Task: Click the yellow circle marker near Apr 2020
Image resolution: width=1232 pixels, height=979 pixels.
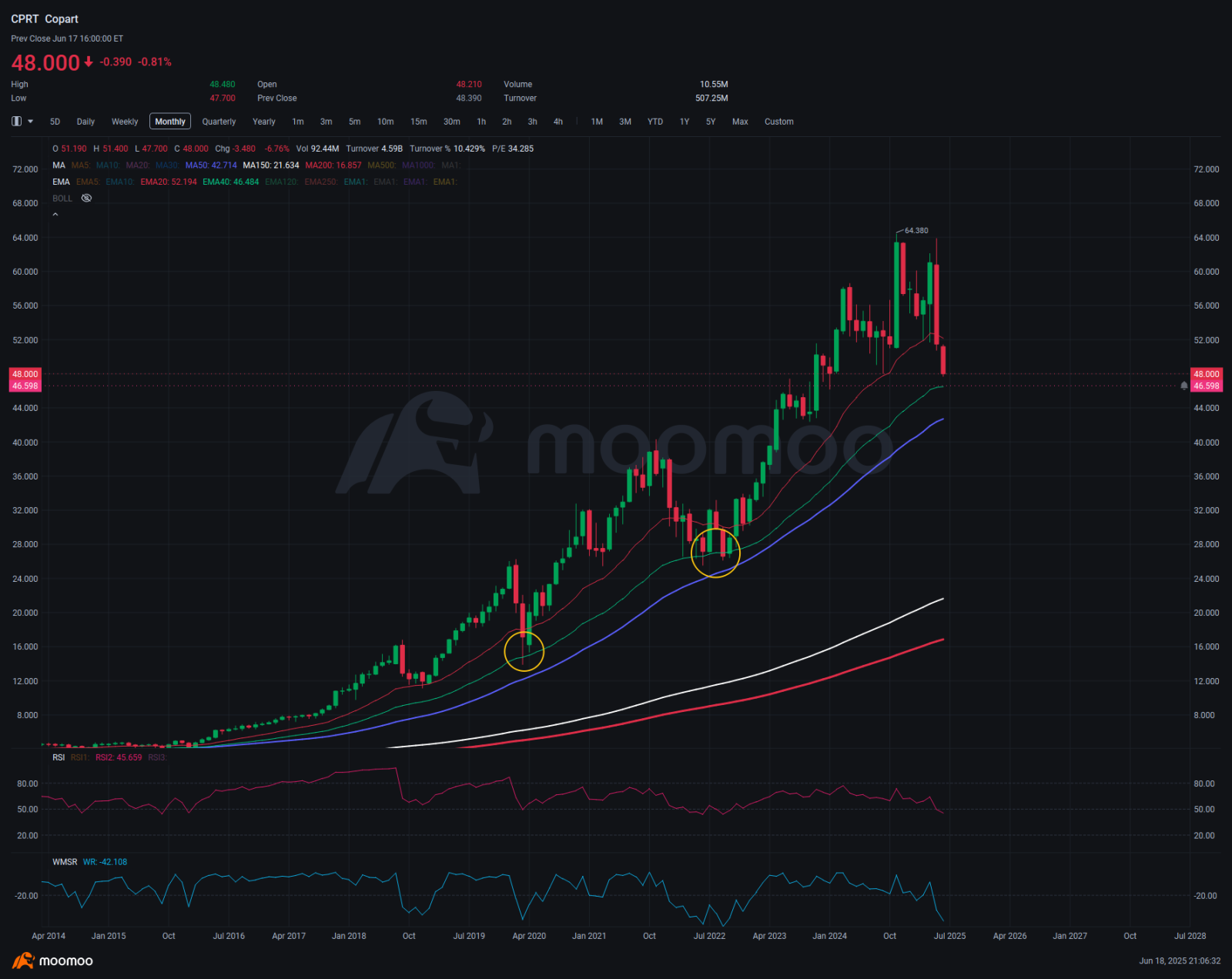Action: coord(524,651)
